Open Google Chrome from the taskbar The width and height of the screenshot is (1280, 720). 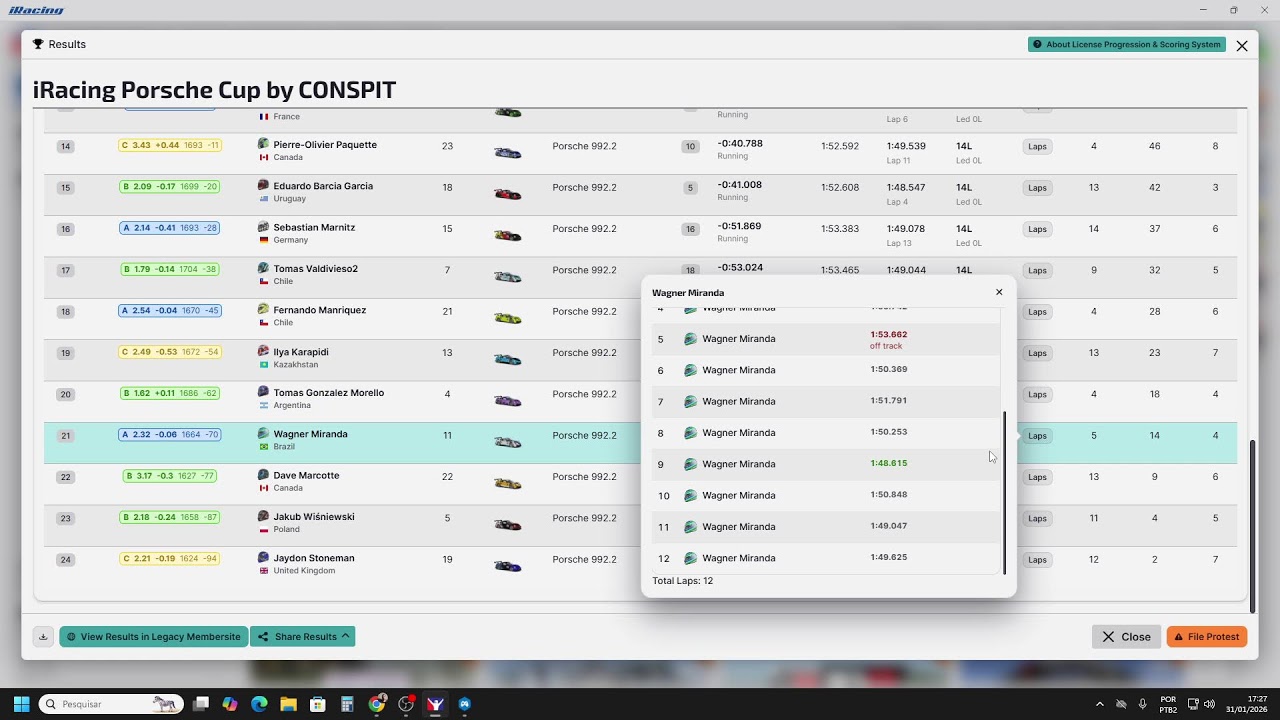click(x=377, y=704)
